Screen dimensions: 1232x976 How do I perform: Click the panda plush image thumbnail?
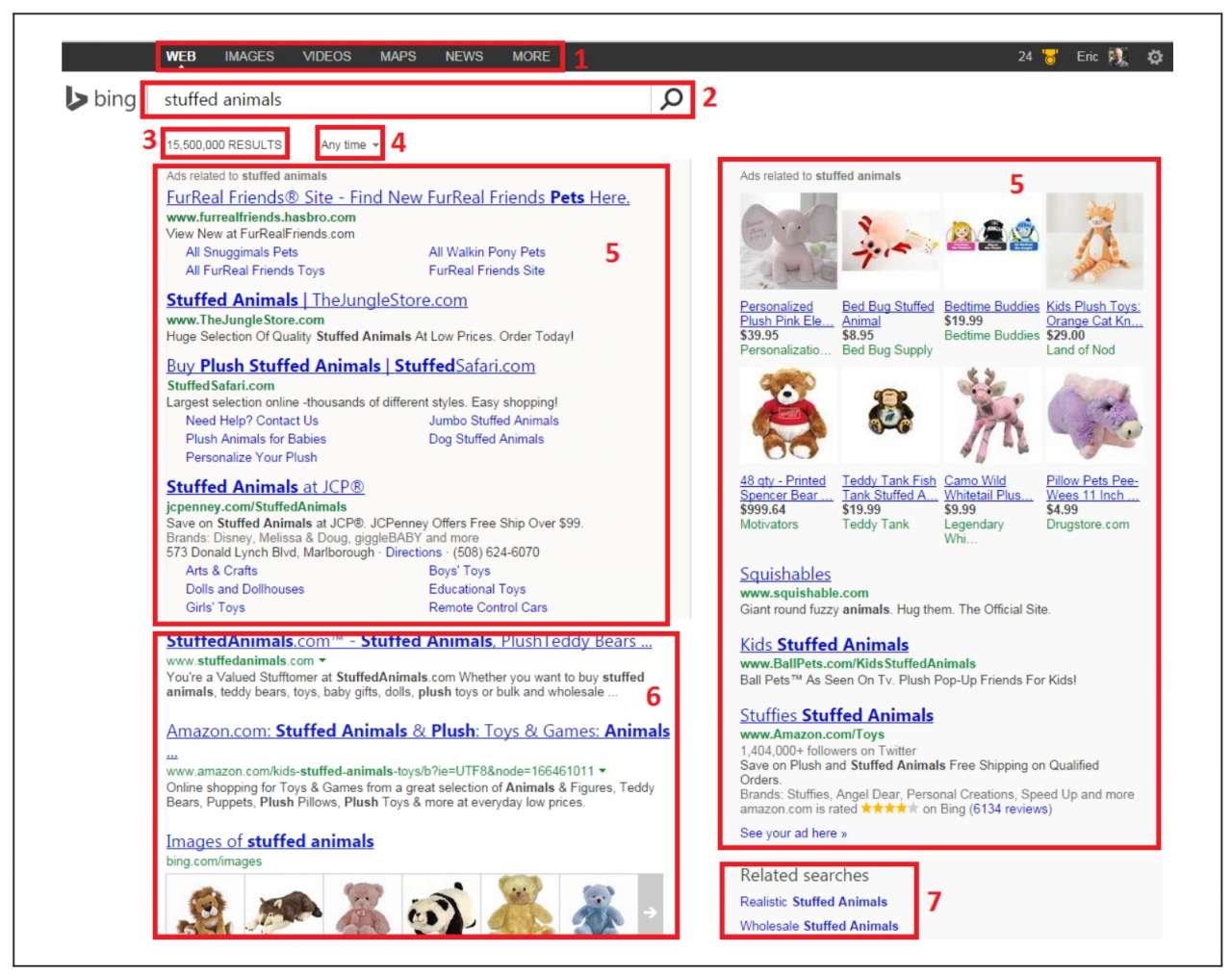coord(441,905)
